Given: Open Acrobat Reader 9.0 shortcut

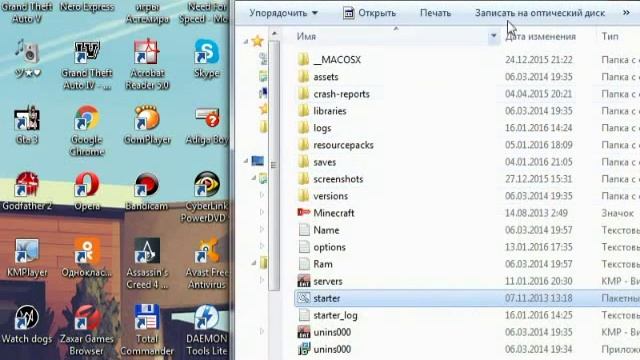Looking at the screenshot, I should (x=147, y=64).
